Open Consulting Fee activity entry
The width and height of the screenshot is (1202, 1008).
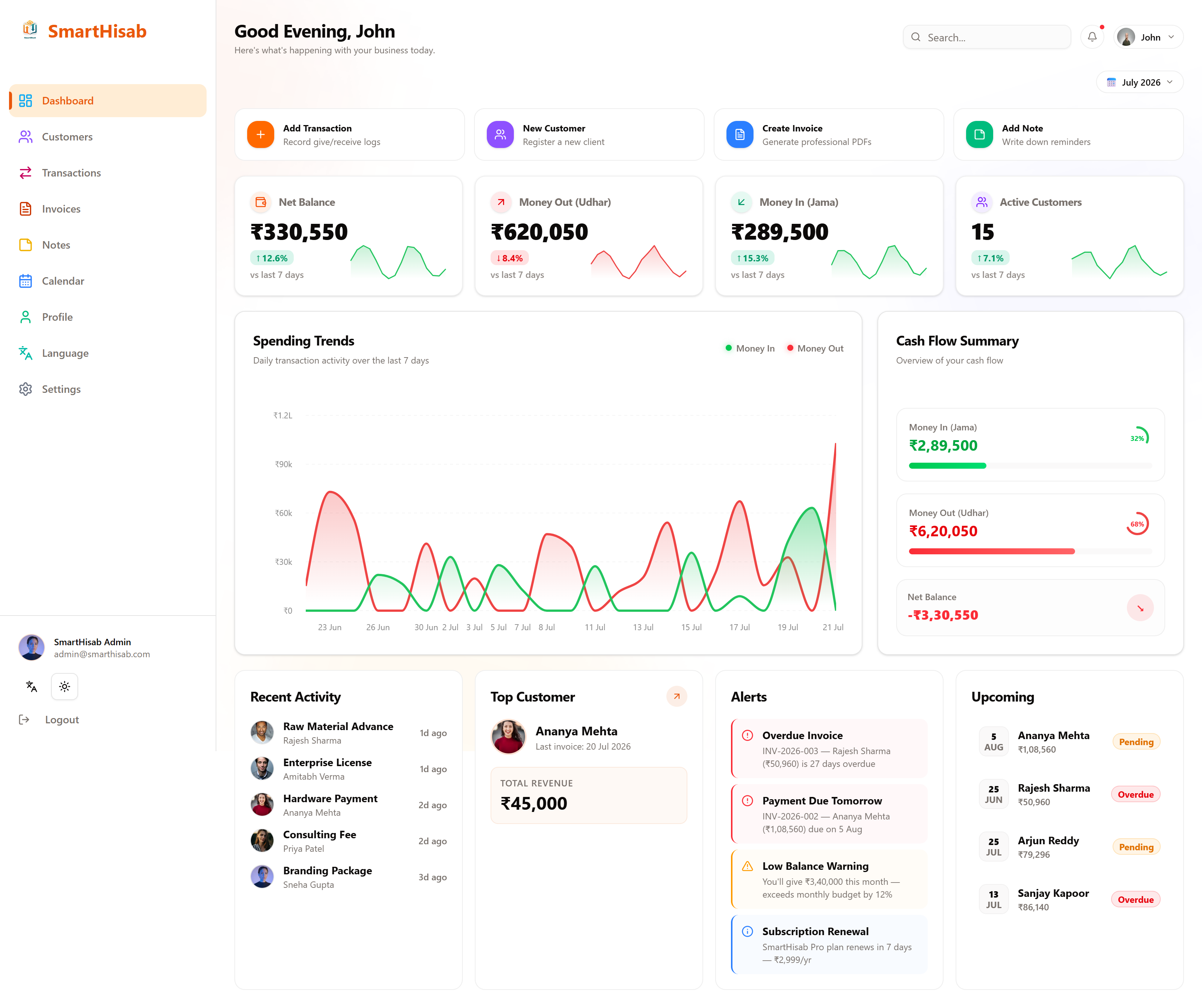[349, 841]
